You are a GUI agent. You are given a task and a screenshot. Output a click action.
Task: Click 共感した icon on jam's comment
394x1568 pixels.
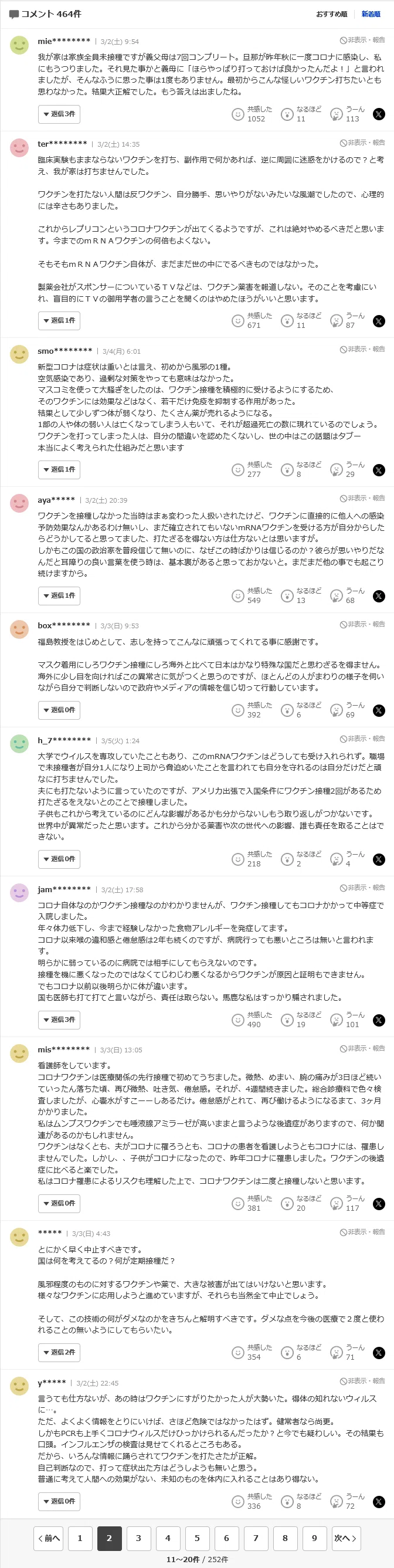click(x=237, y=1020)
